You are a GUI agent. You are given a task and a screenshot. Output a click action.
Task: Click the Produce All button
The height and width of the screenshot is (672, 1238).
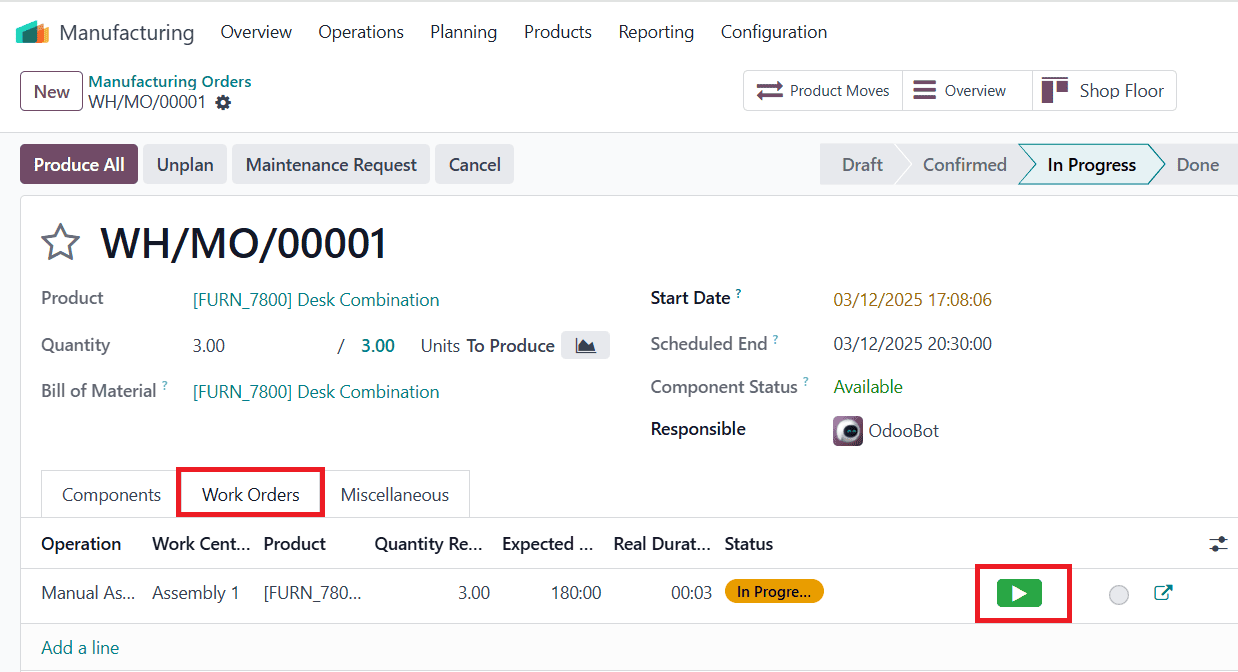point(79,165)
